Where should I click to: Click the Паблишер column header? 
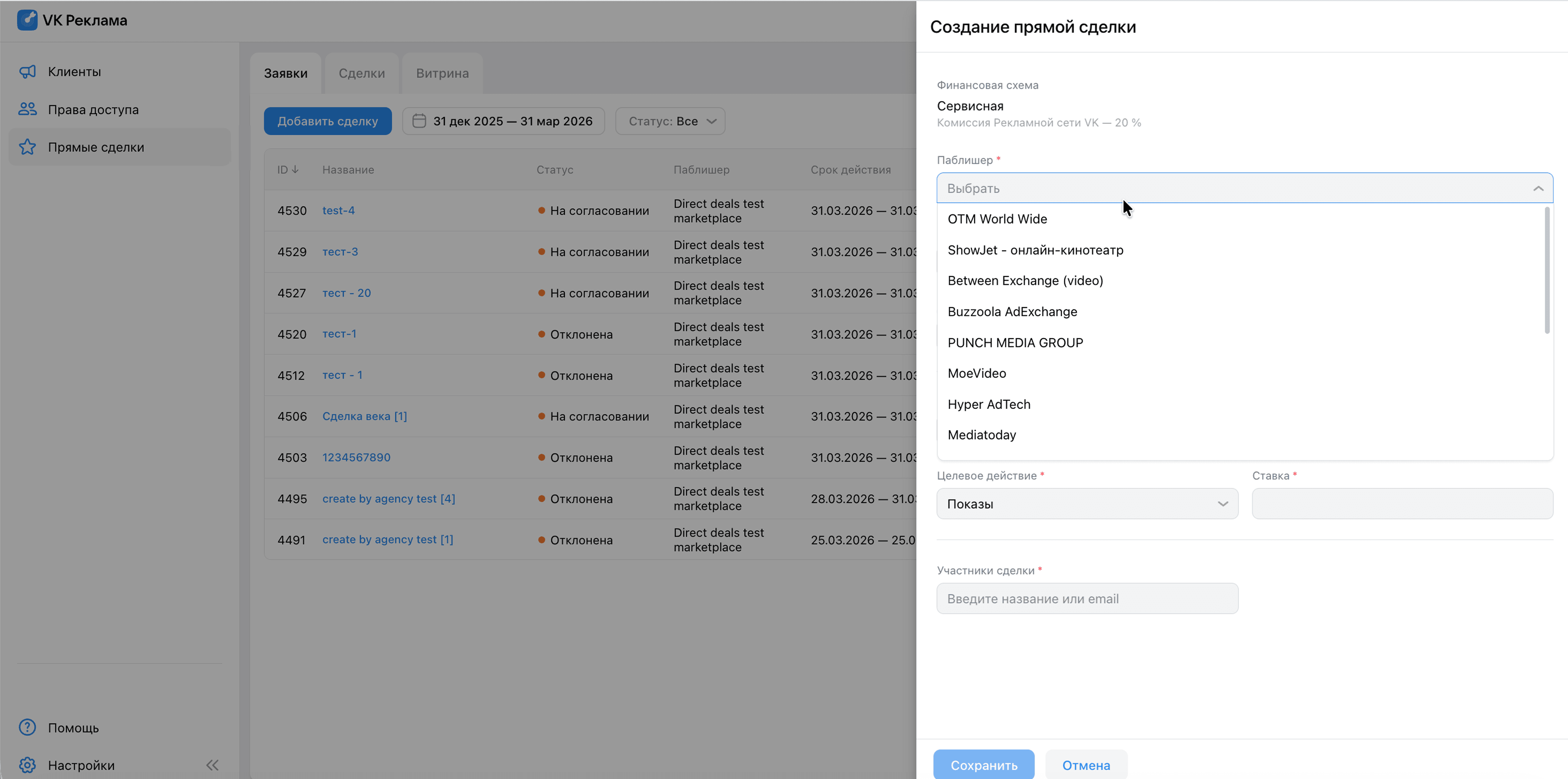(701, 169)
